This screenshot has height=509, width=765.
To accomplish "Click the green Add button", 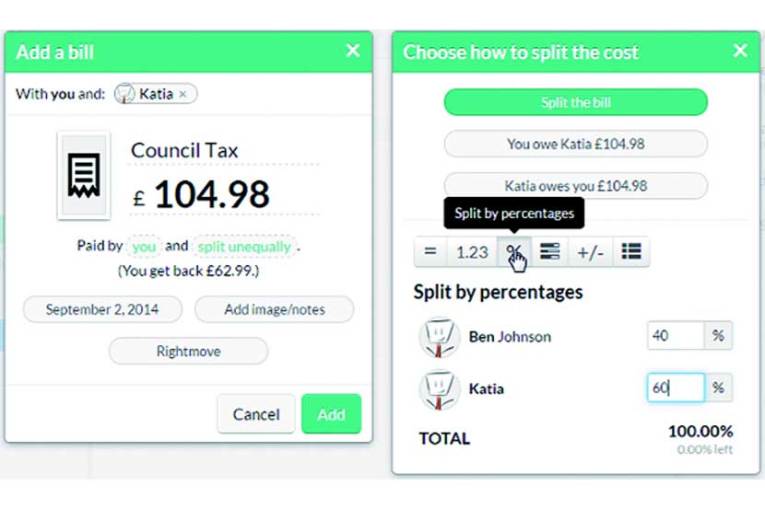I will 331,414.
